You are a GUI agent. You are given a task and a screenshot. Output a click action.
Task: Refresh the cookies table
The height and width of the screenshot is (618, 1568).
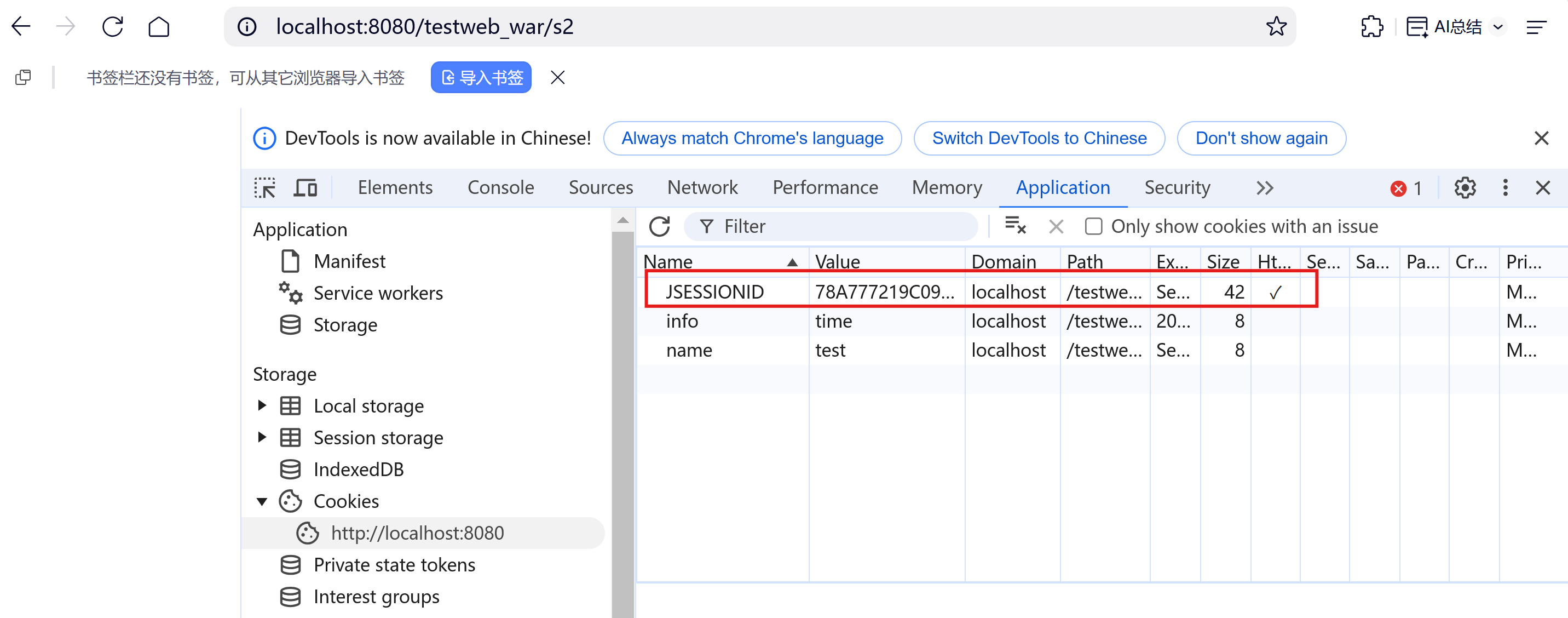click(x=659, y=226)
